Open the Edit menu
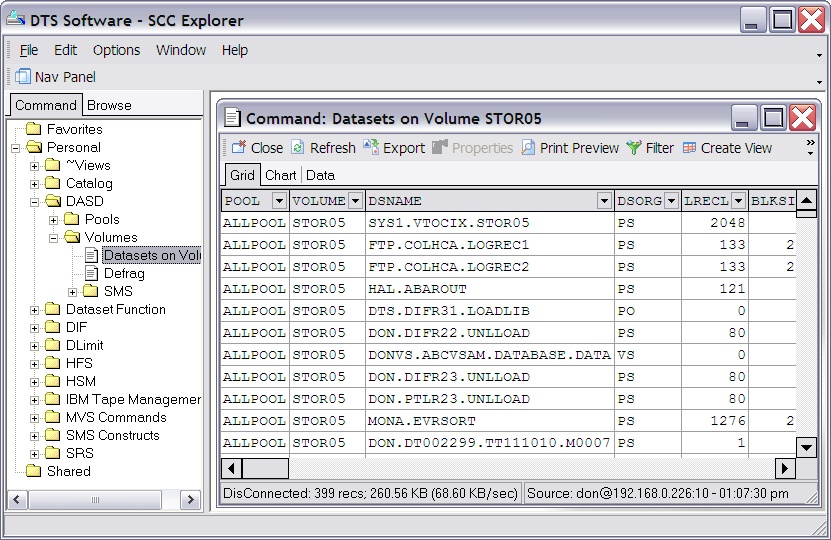 (x=65, y=50)
